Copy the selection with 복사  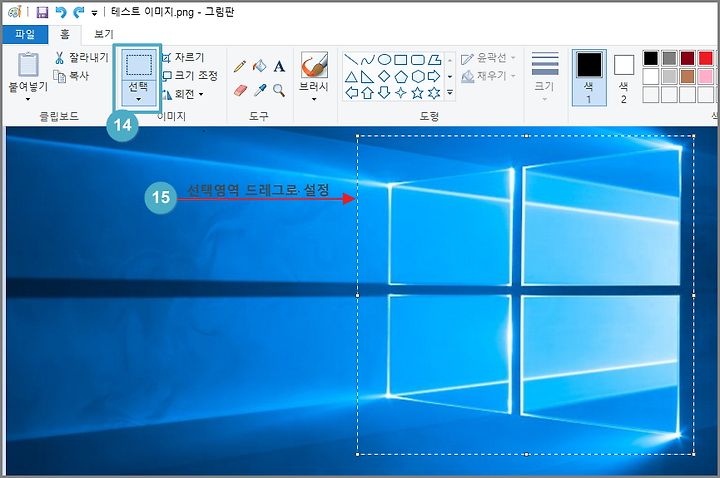pos(71,76)
